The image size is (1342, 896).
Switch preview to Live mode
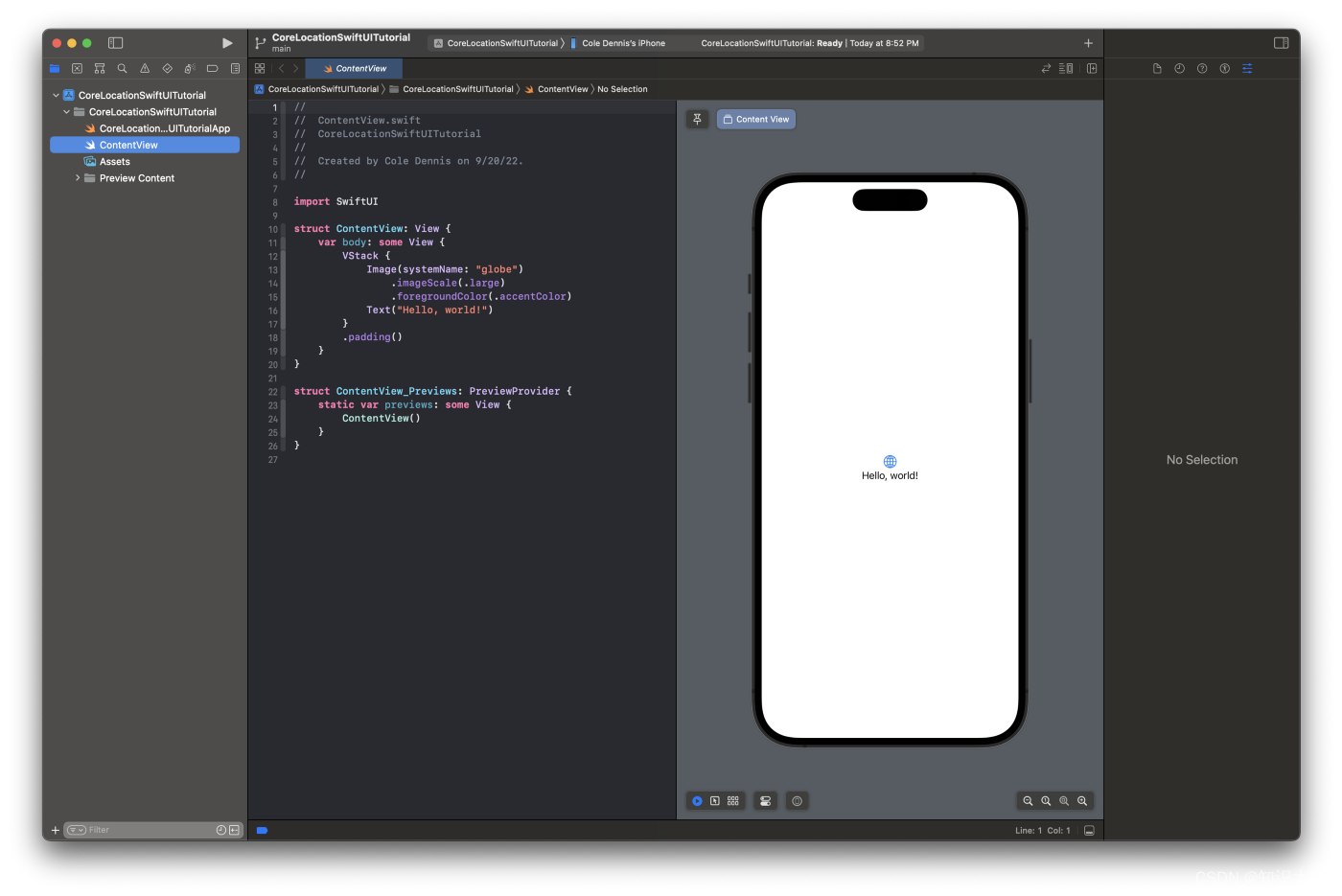click(x=697, y=801)
